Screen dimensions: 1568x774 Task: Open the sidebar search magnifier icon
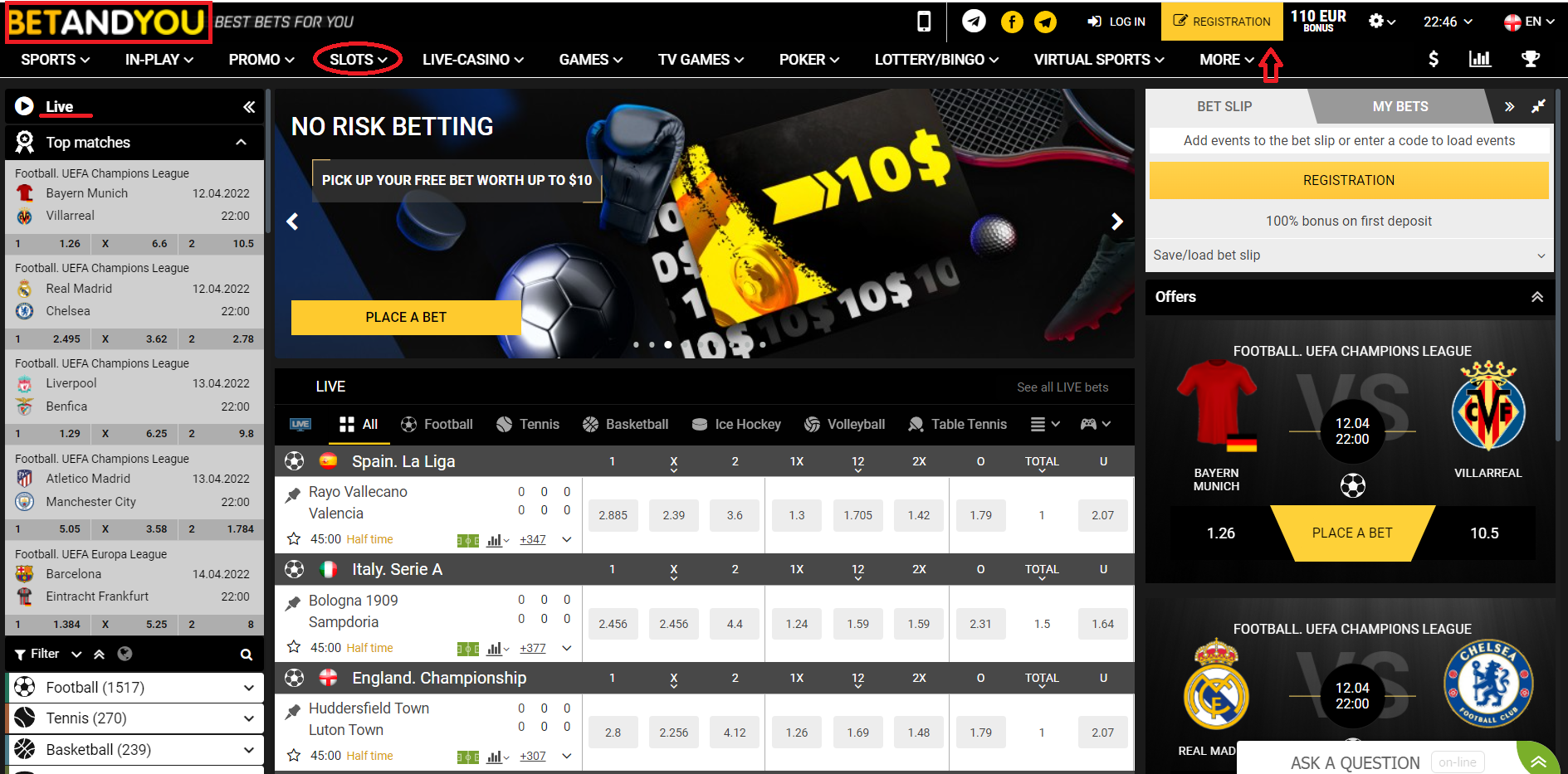click(247, 655)
